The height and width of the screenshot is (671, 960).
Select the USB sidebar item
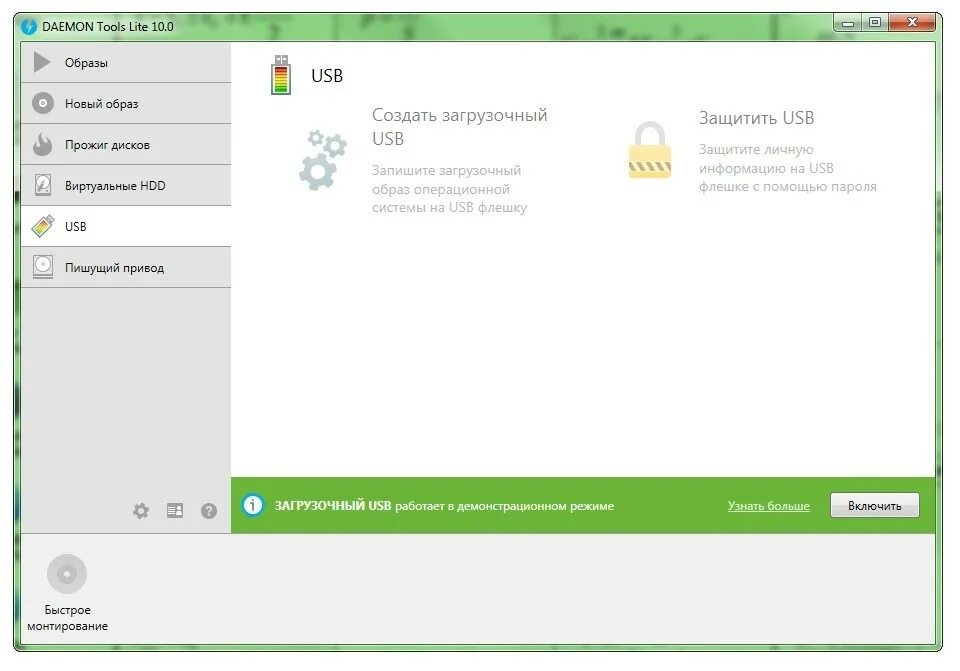(x=126, y=227)
